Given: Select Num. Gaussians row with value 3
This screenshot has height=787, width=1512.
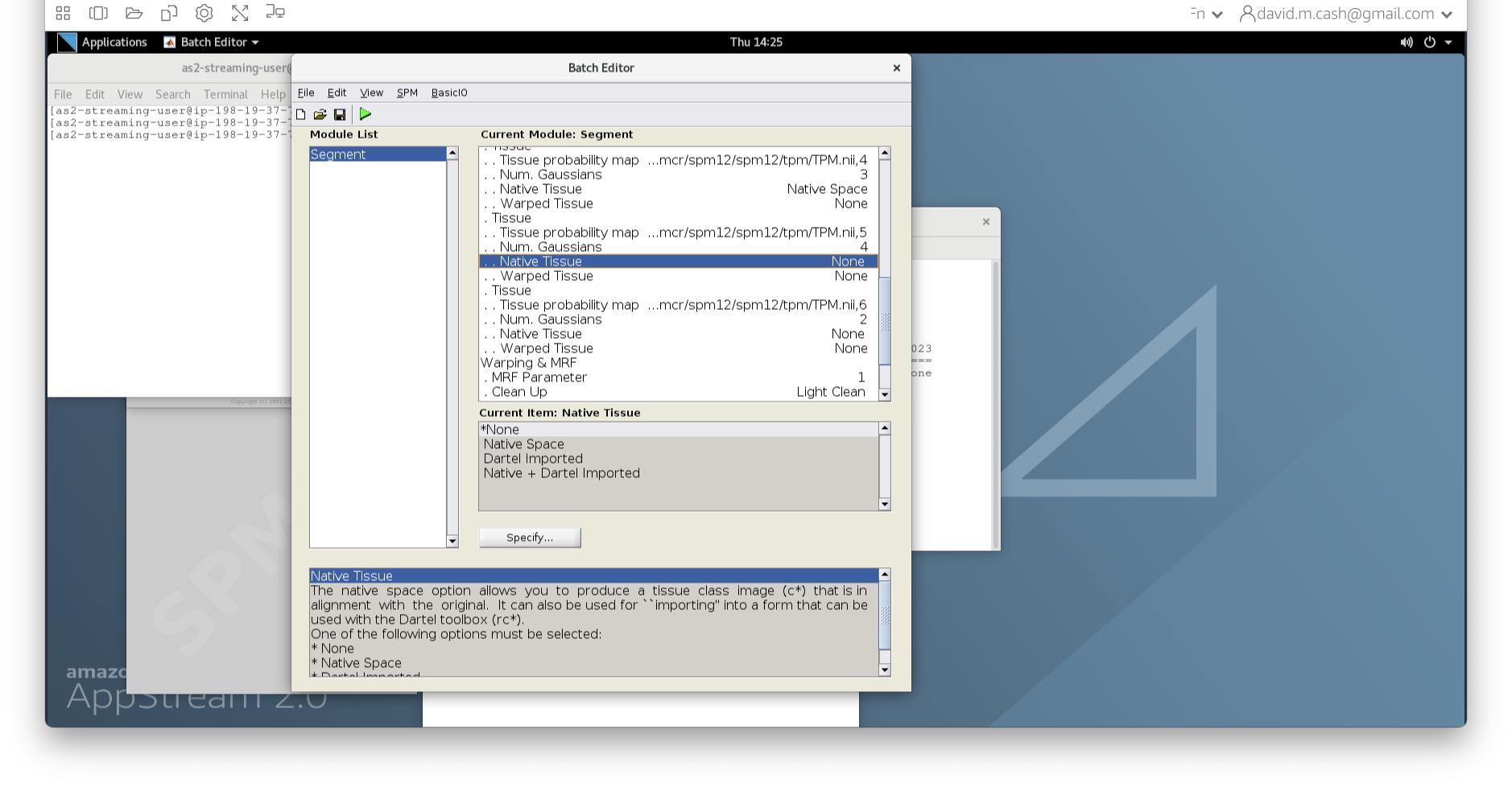Looking at the screenshot, I should tap(679, 175).
